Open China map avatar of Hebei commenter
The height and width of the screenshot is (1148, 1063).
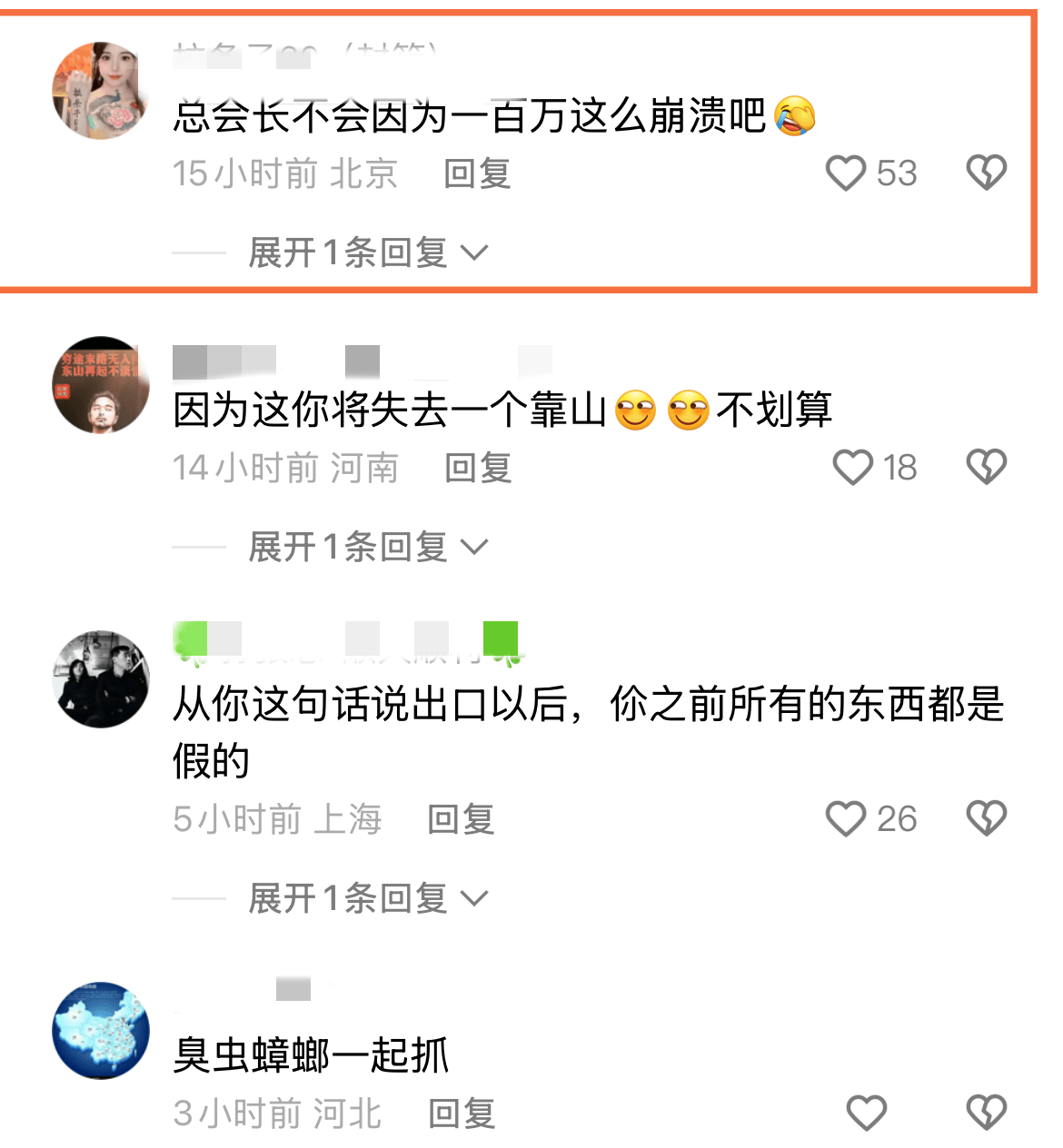101,1031
